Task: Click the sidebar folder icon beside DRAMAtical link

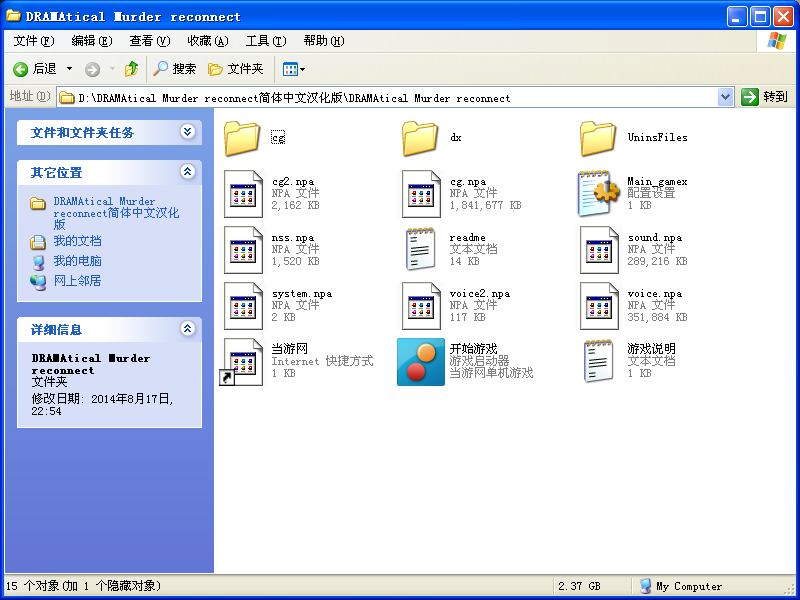Action: (37, 203)
